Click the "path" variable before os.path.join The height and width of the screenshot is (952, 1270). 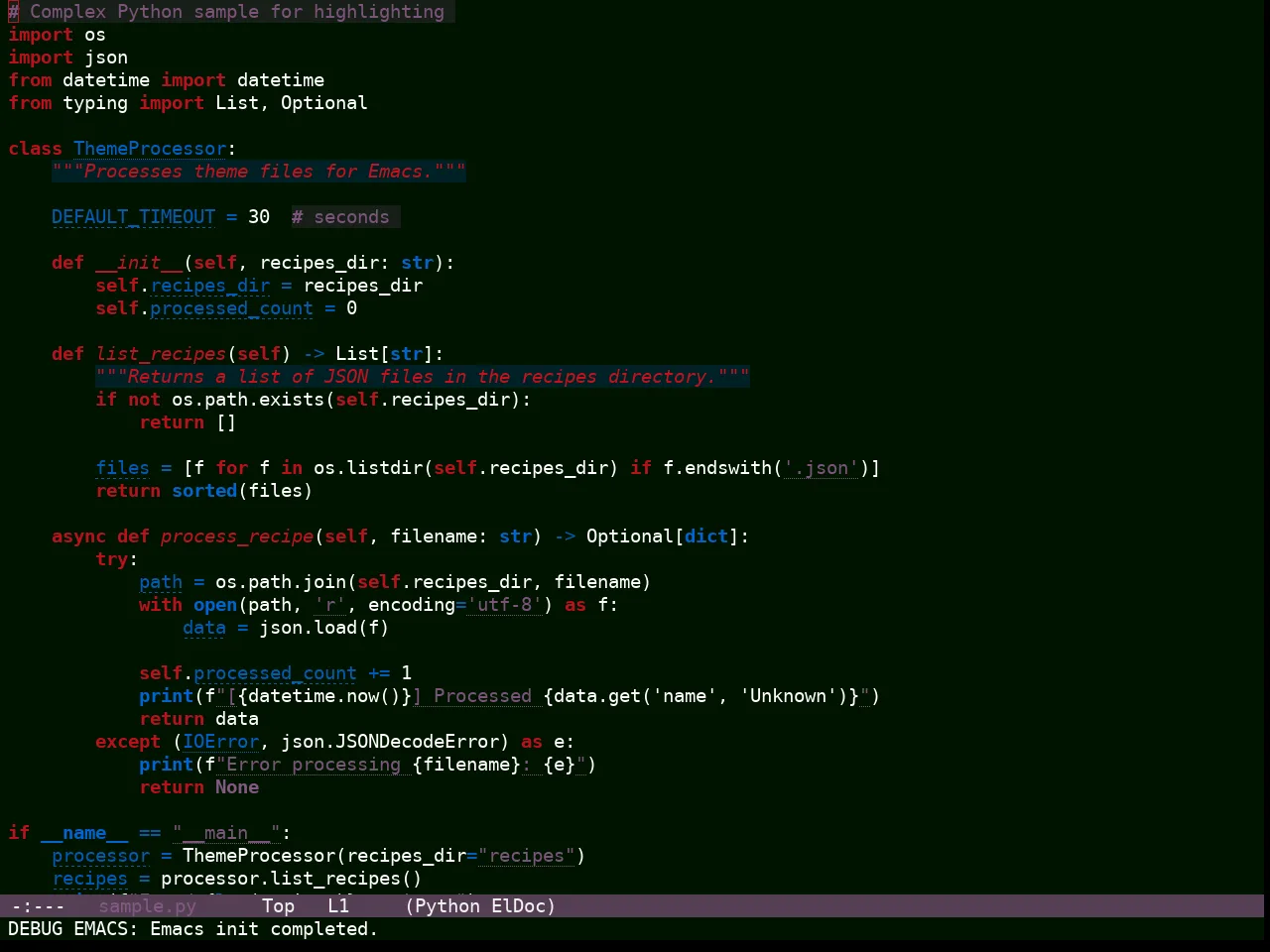click(x=161, y=582)
